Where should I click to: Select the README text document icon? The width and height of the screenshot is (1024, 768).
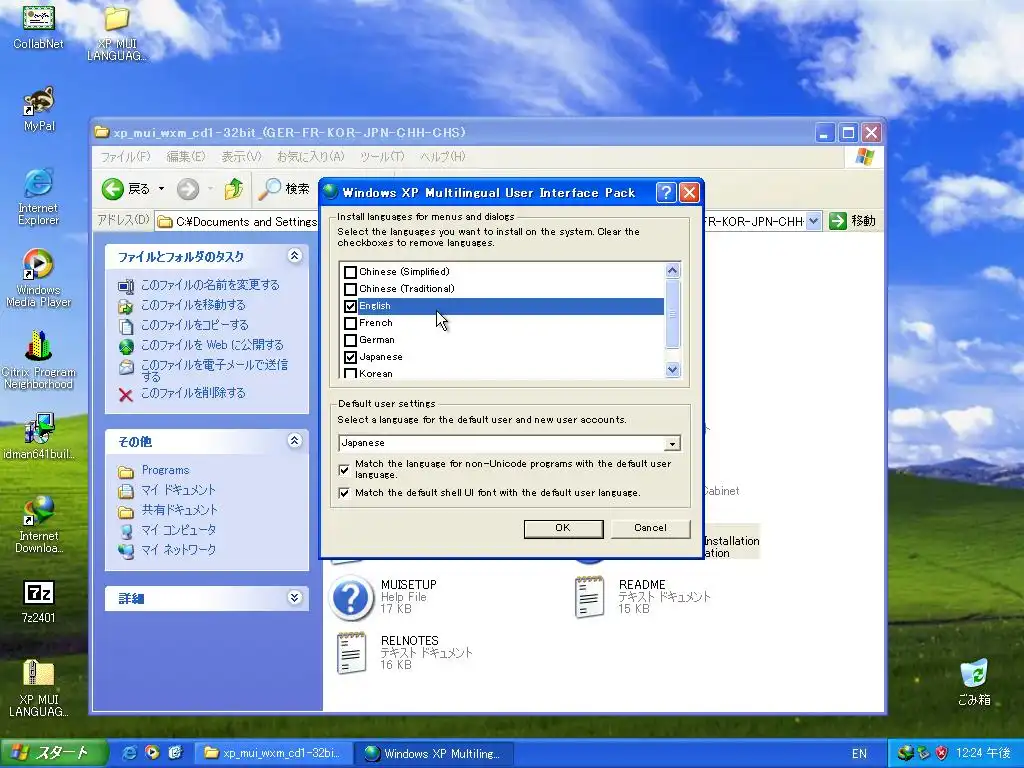point(589,596)
